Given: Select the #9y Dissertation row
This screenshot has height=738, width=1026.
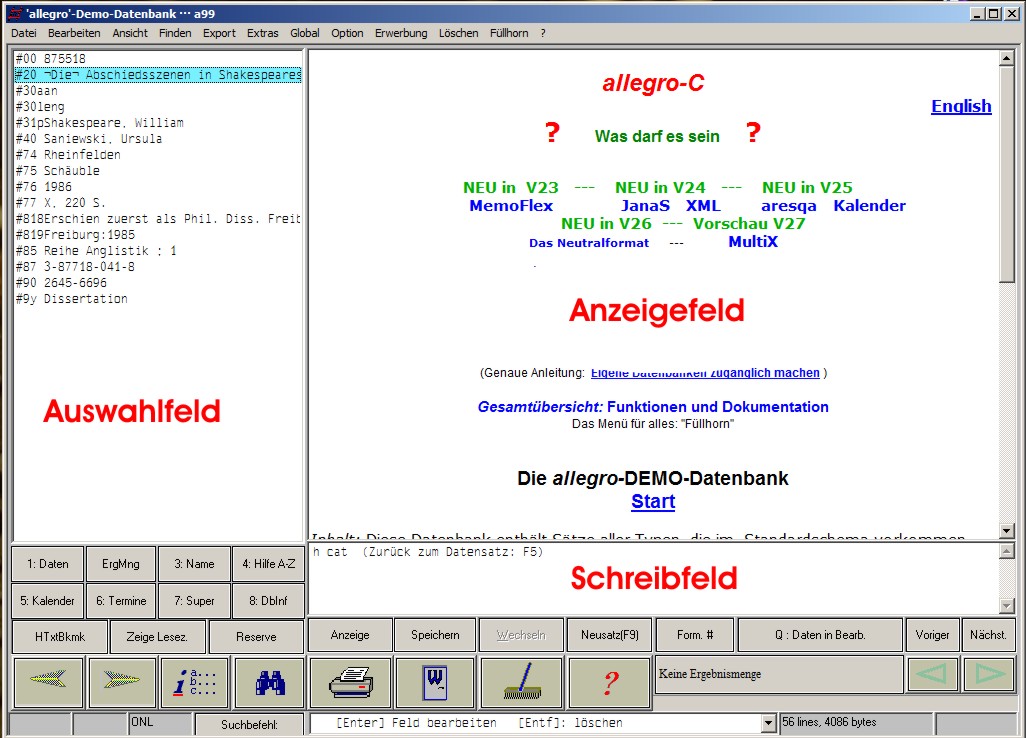Looking at the screenshot, I should coord(158,298).
